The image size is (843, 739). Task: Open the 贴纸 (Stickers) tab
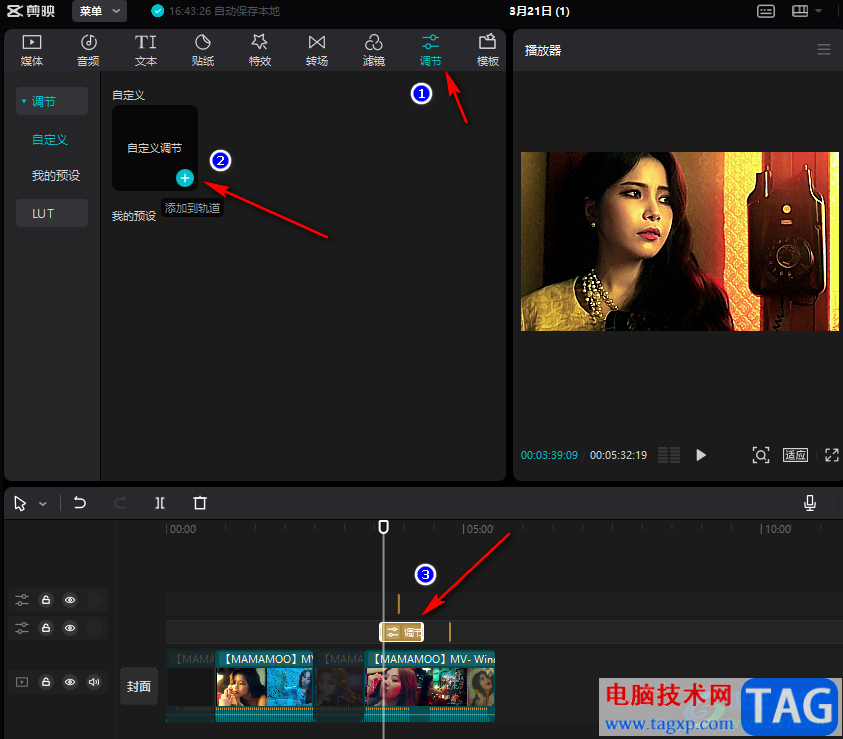pyautogui.click(x=203, y=50)
